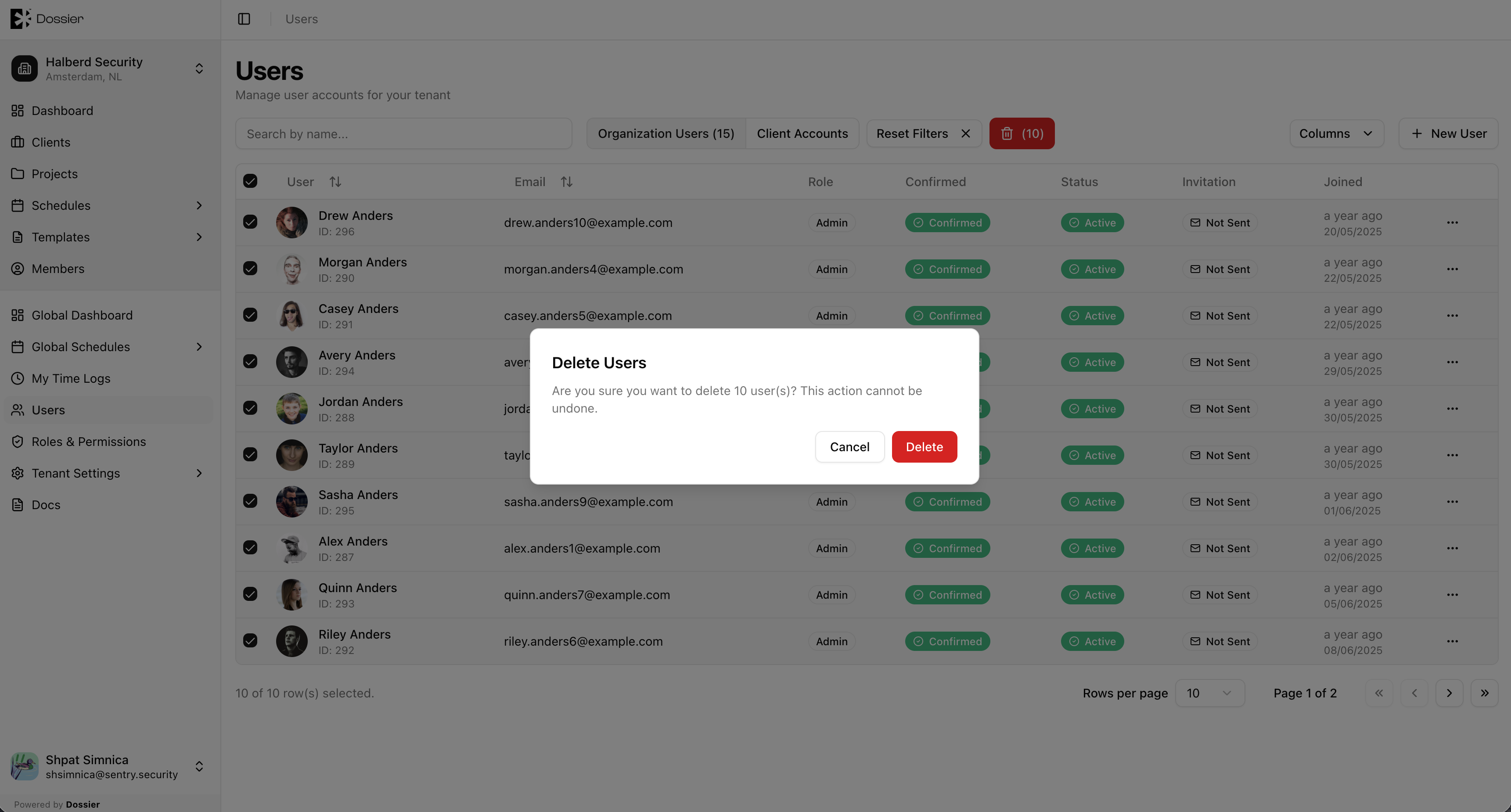Open row actions for Alex Anders
1511x812 pixels.
click(1452, 548)
